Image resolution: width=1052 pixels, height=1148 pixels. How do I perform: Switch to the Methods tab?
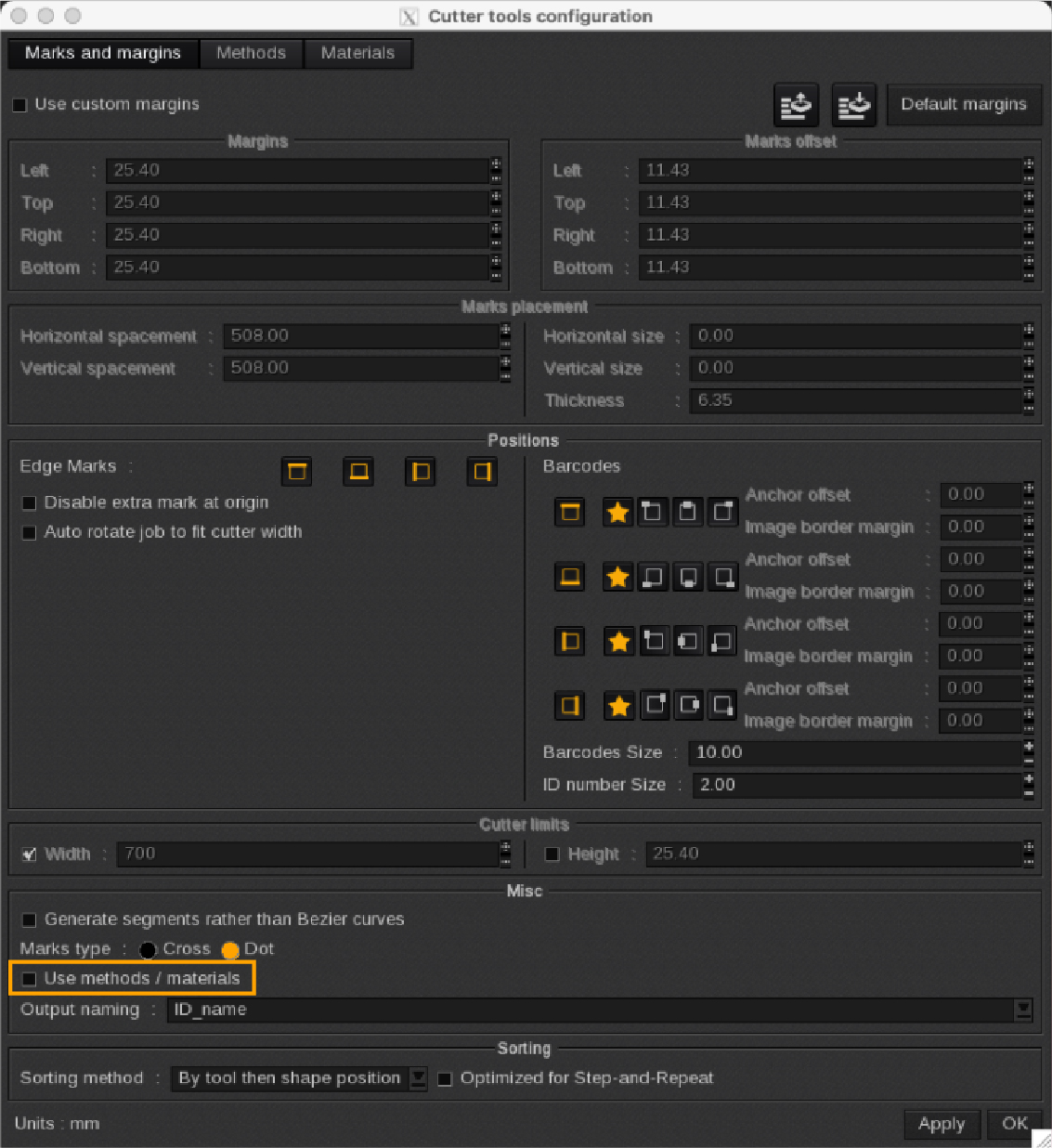[252, 53]
